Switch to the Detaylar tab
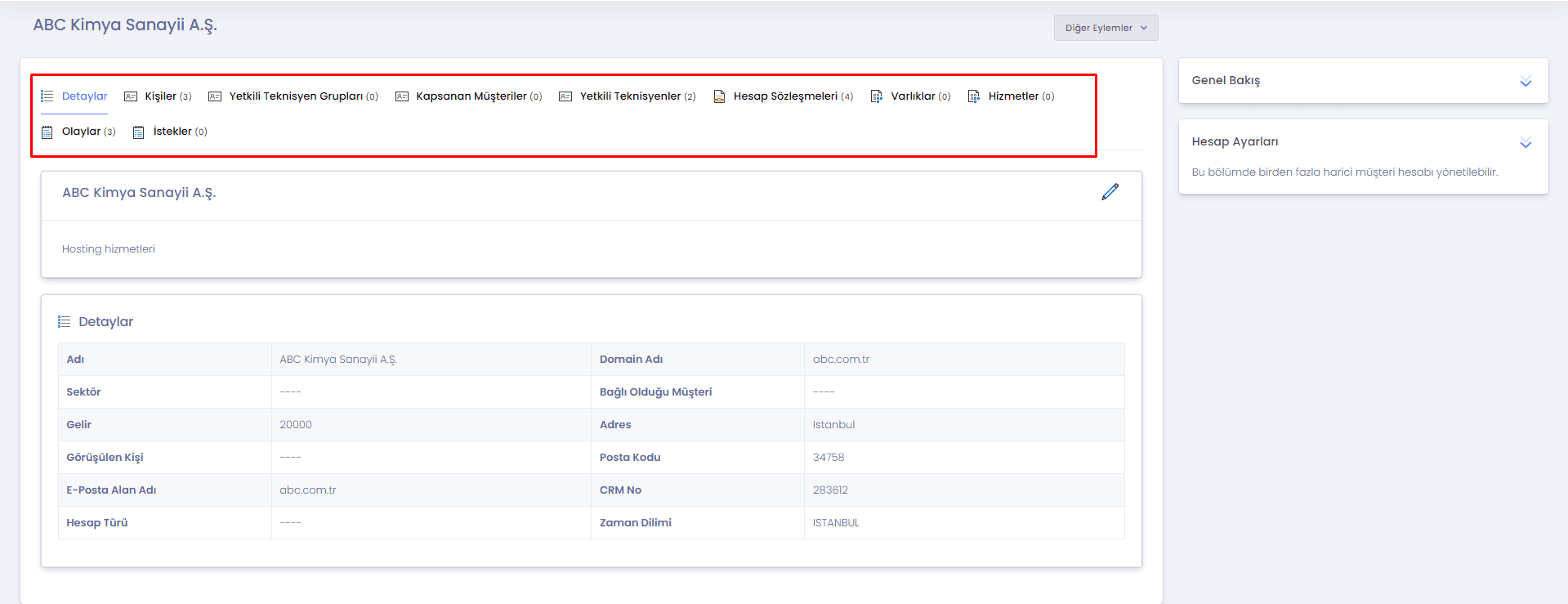The height and width of the screenshot is (604, 1568). point(74,96)
